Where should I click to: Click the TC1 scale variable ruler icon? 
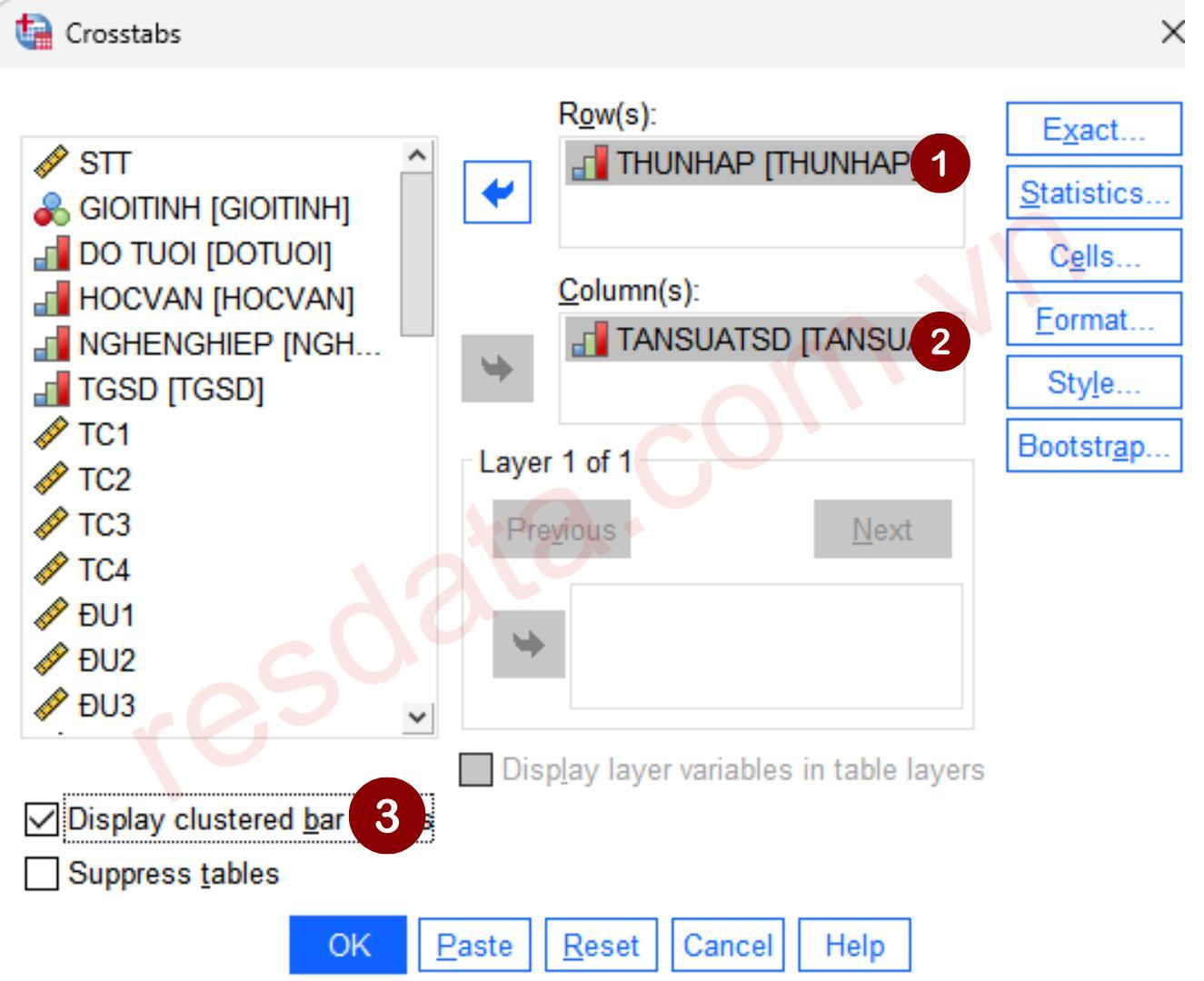51,434
